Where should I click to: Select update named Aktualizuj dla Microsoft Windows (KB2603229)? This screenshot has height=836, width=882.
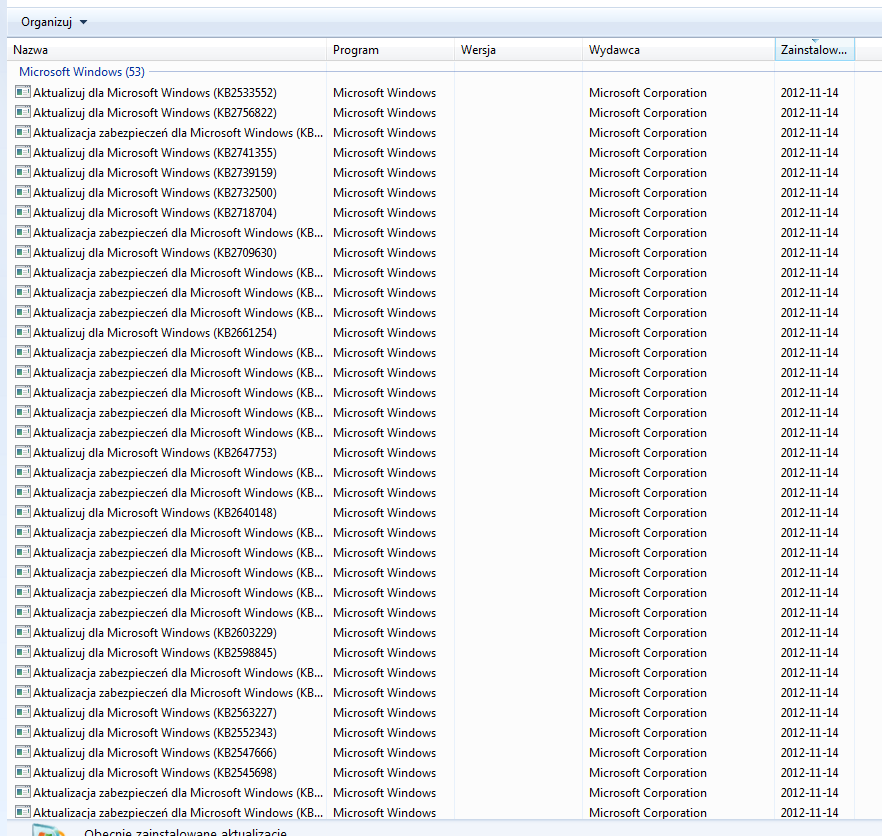point(155,633)
